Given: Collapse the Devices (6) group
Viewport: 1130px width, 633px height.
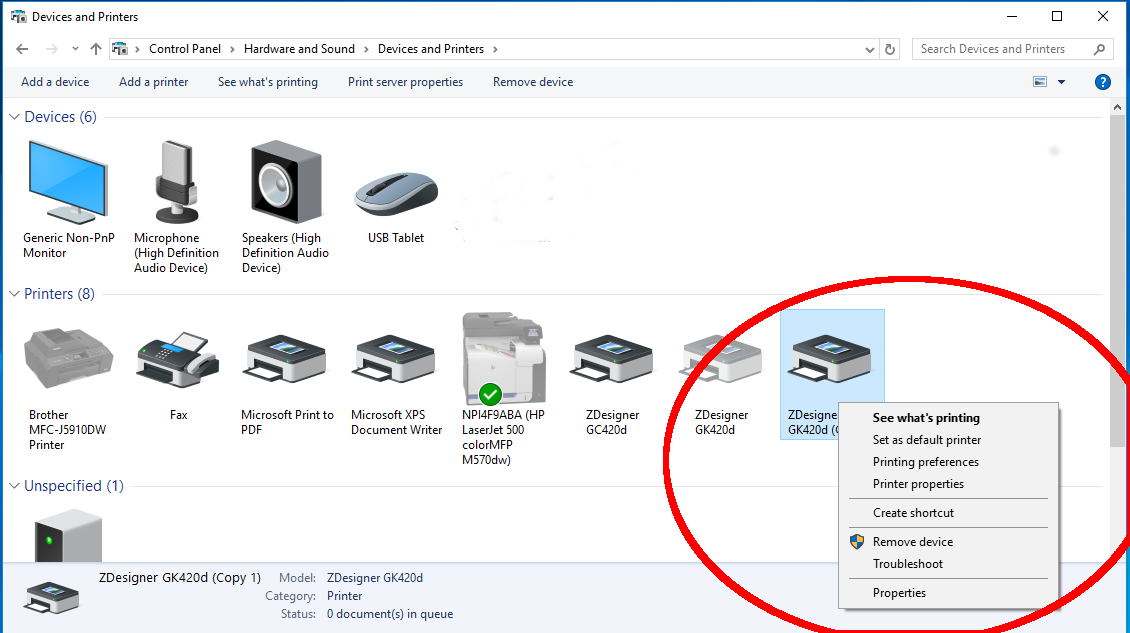Looking at the screenshot, I should pos(14,117).
